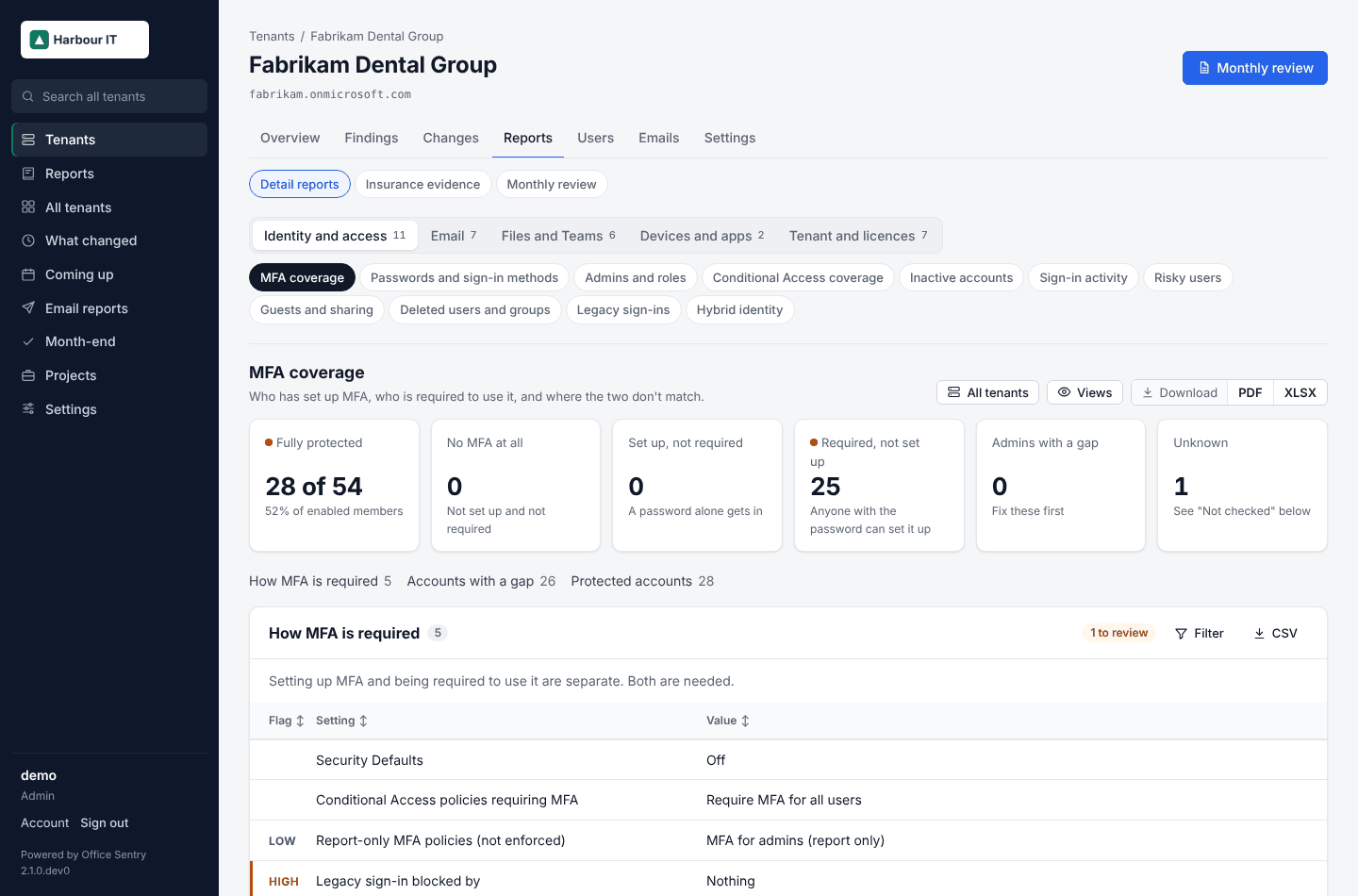Switch to the Emails tab
1358x896 pixels.
click(x=658, y=138)
